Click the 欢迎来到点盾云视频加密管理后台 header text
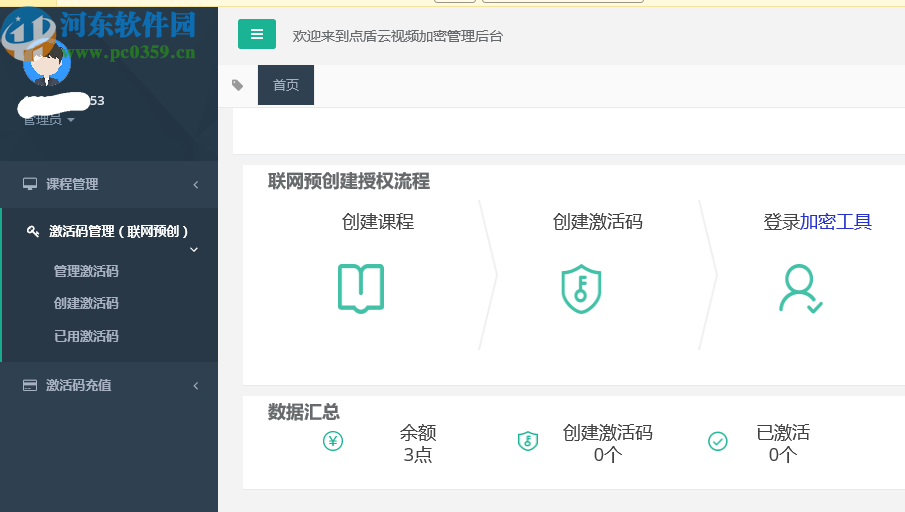The image size is (905, 512). (x=398, y=36)
